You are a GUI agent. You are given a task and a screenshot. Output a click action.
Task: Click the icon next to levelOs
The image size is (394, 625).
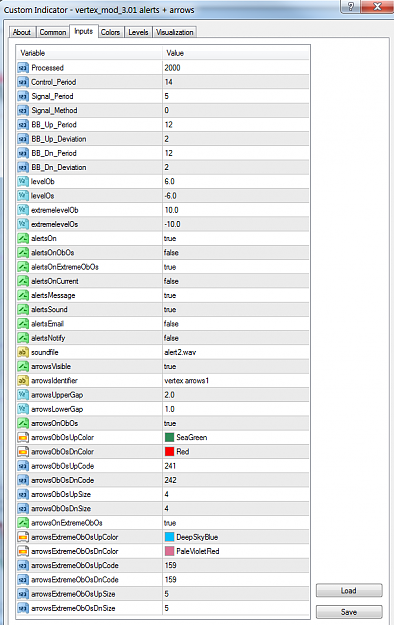(23, 196)
